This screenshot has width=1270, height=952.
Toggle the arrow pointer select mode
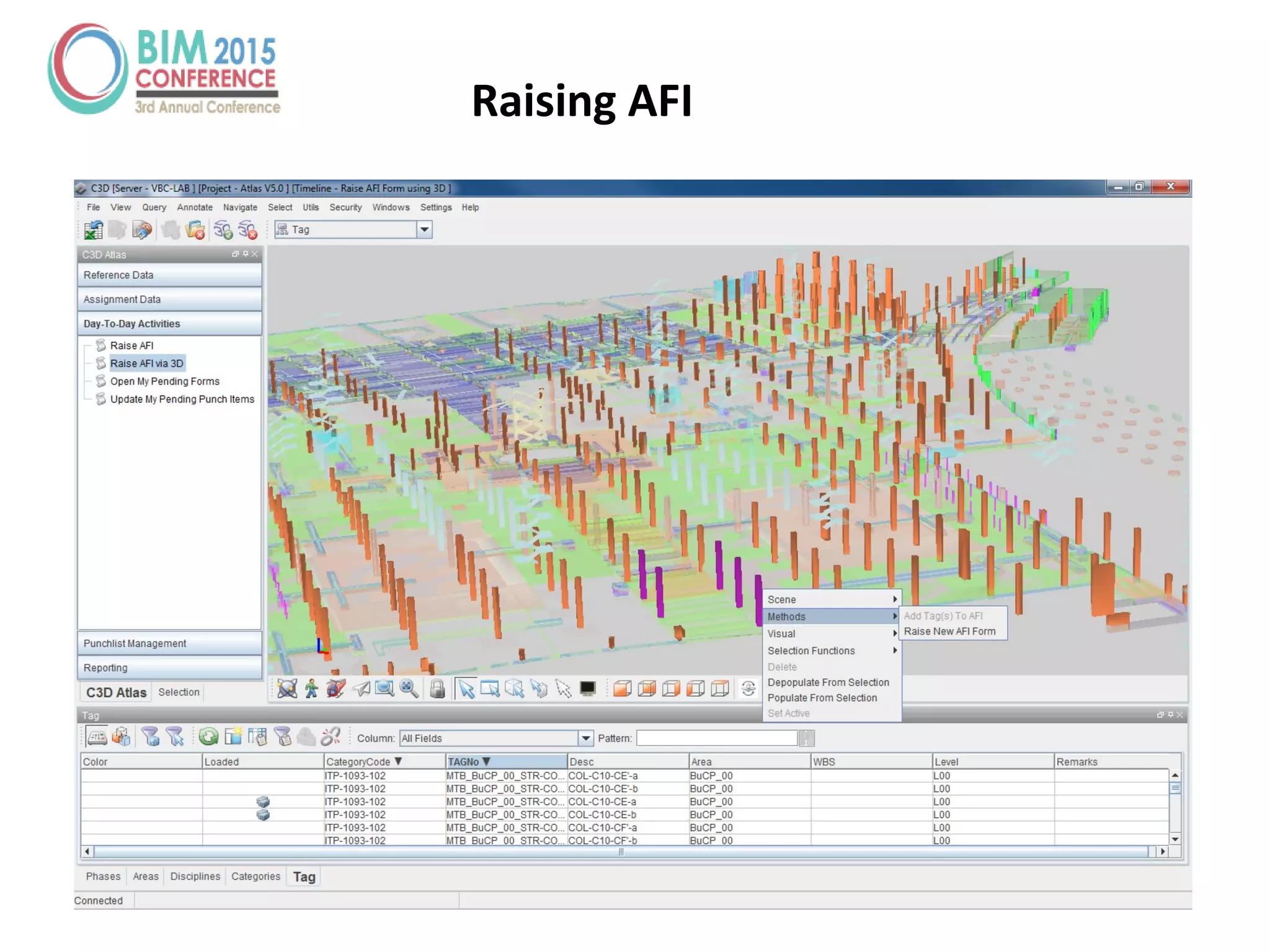(466, 689)
